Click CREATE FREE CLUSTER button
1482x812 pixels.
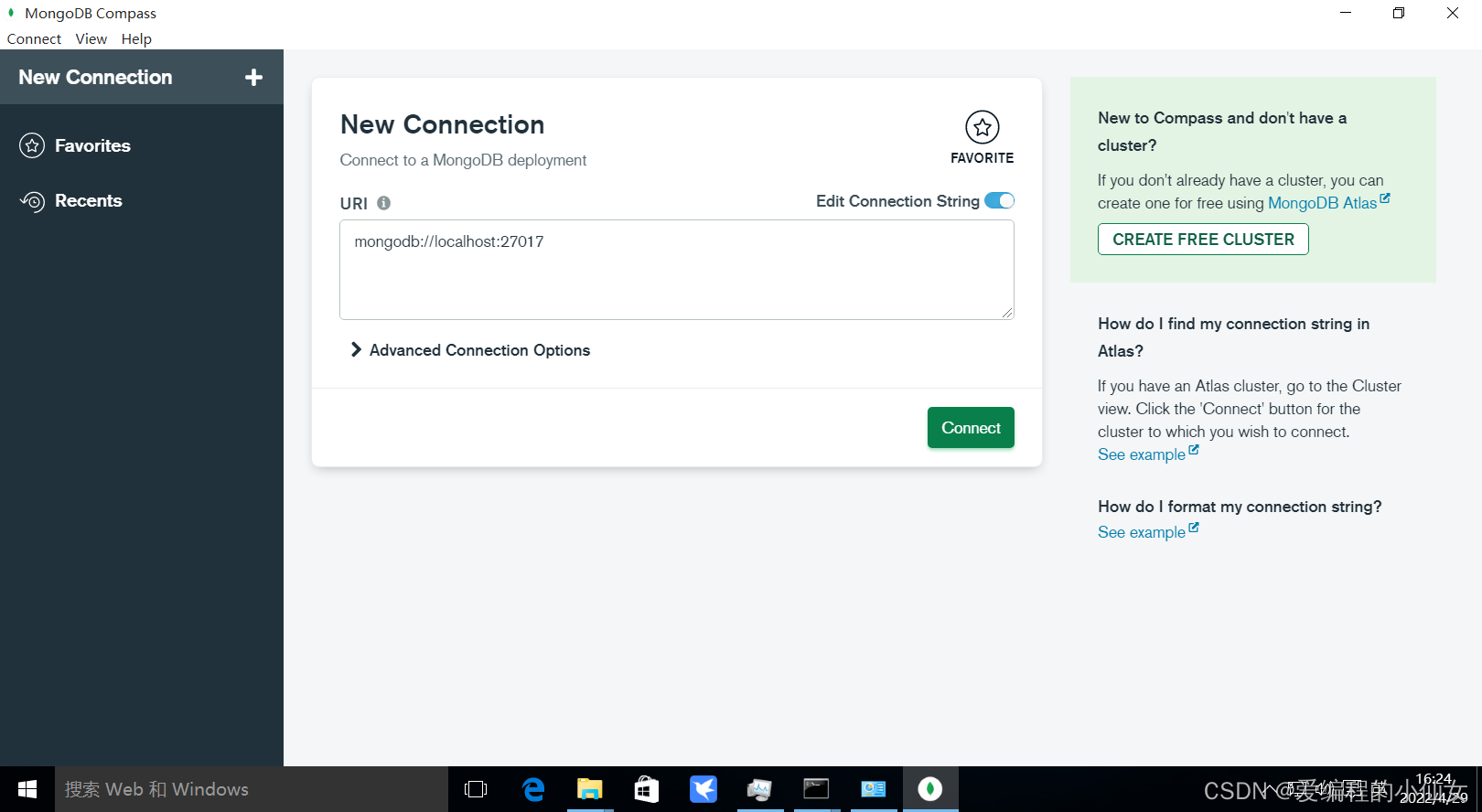(x=1203, y=240)
